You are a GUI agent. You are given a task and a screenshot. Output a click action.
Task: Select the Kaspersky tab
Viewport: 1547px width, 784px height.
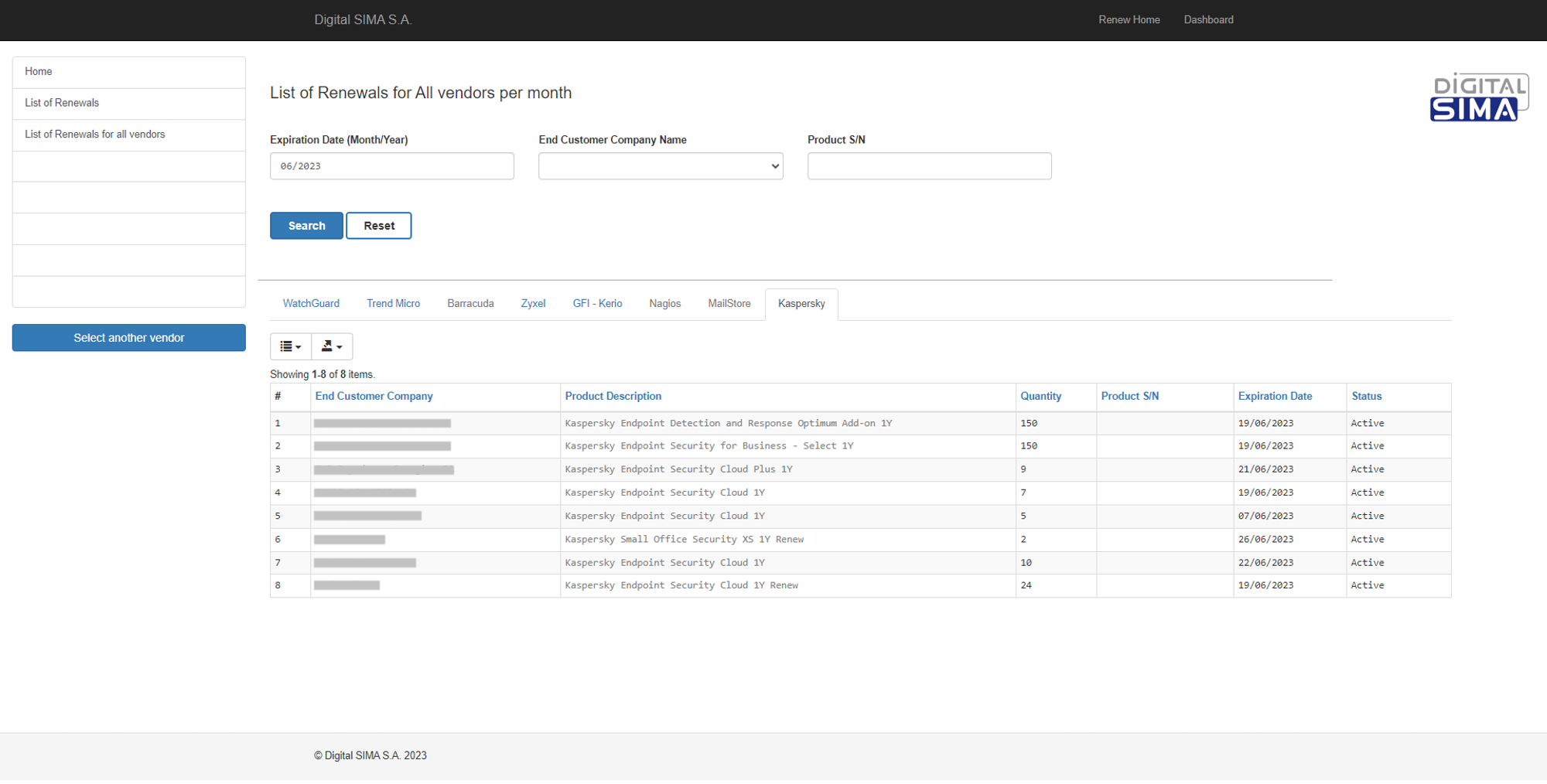(801, 304)
